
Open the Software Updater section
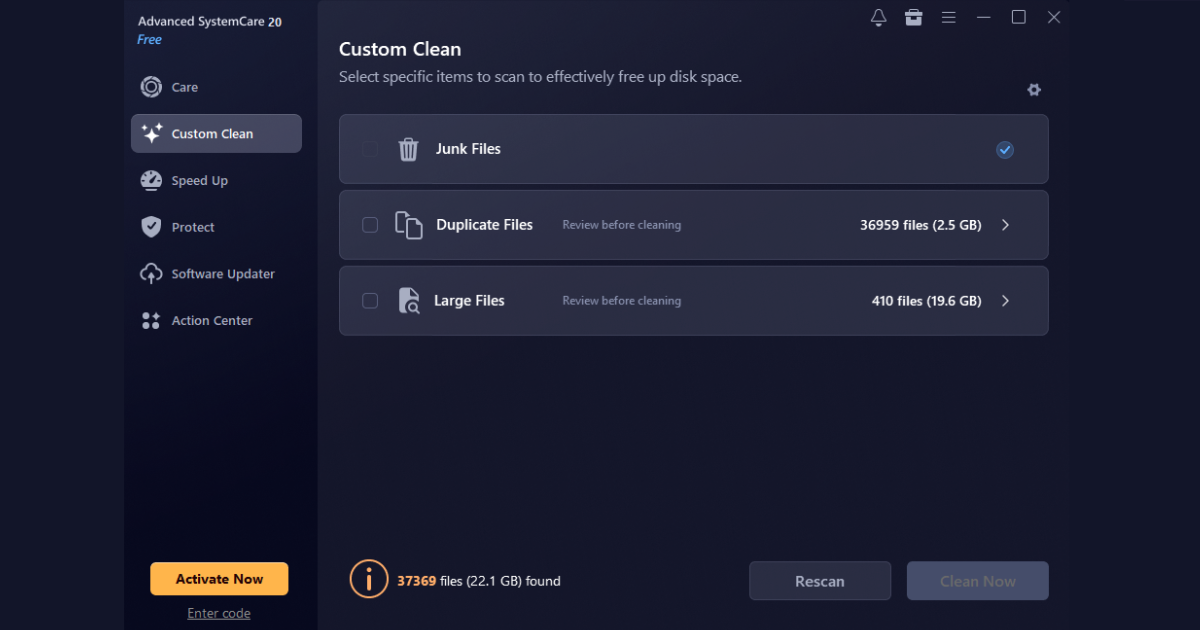[216, 274]
